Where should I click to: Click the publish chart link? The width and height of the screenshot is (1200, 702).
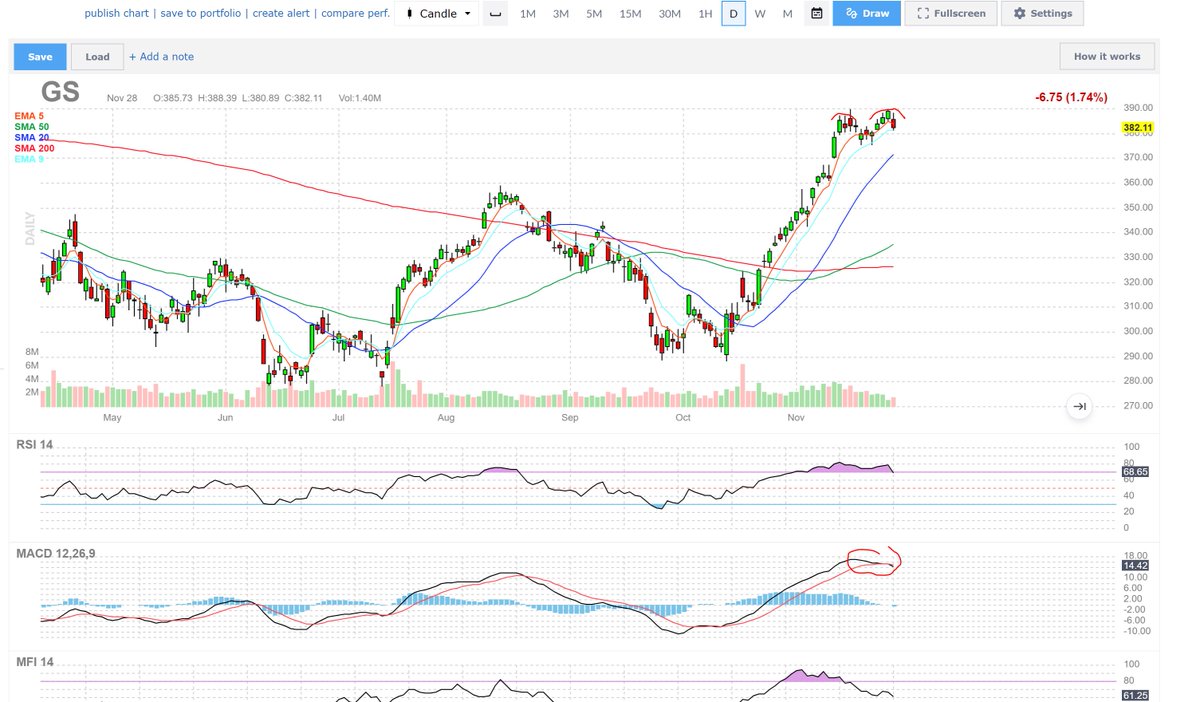[x=116, y=14]
